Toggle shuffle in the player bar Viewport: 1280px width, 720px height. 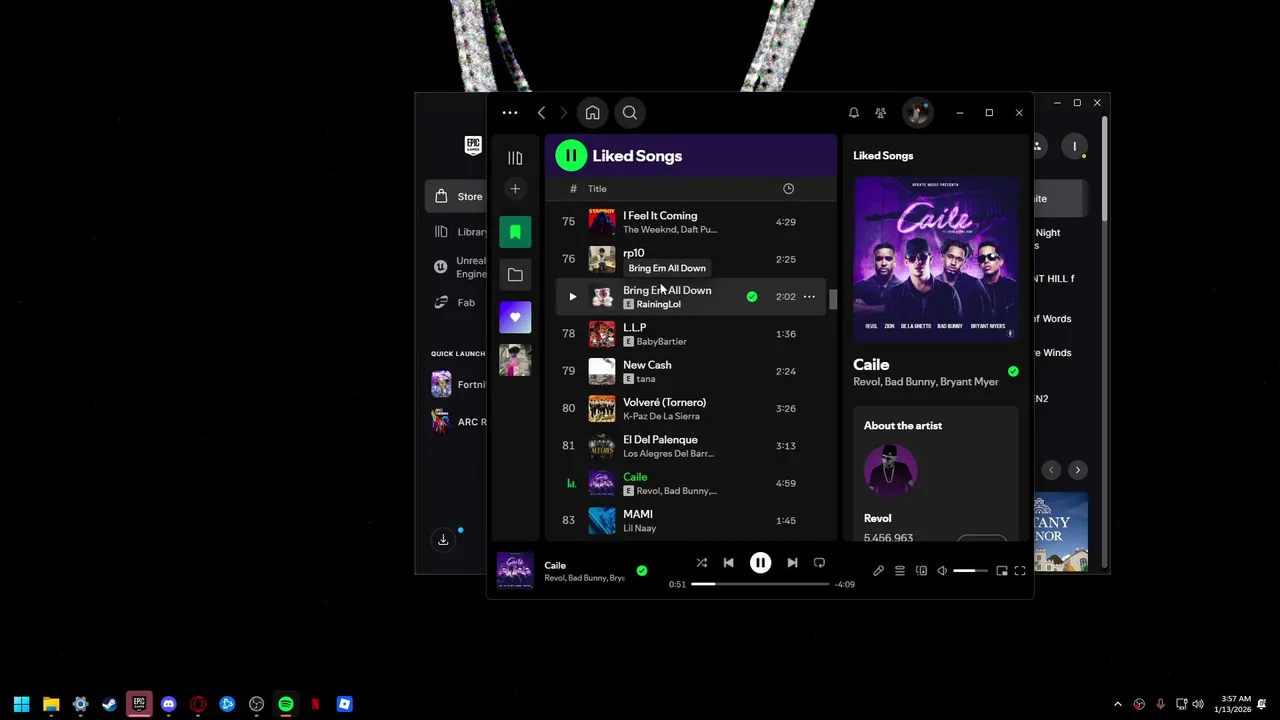701,563
